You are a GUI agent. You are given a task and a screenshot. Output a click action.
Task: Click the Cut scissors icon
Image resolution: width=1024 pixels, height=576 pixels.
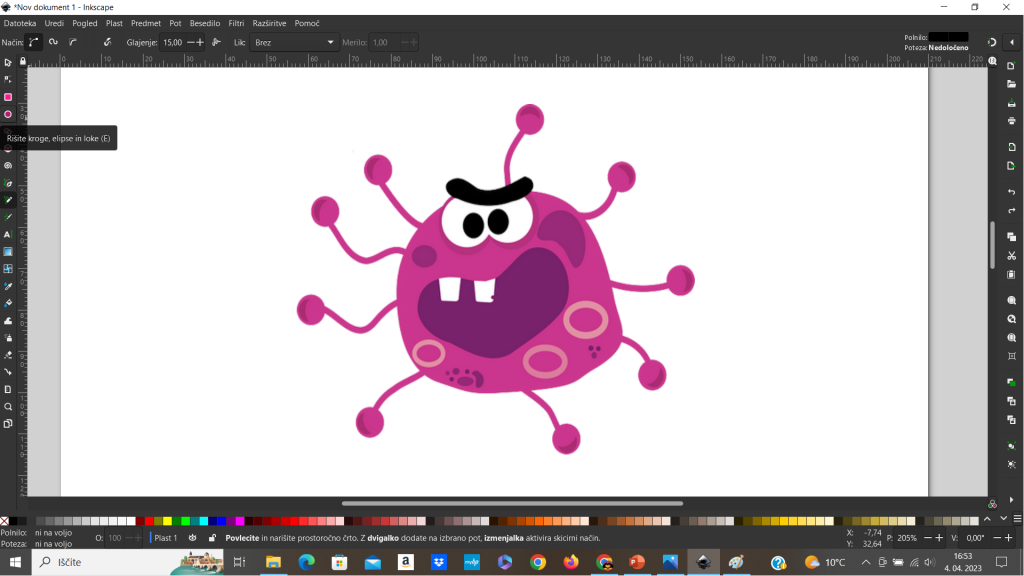click(1012, 256)
